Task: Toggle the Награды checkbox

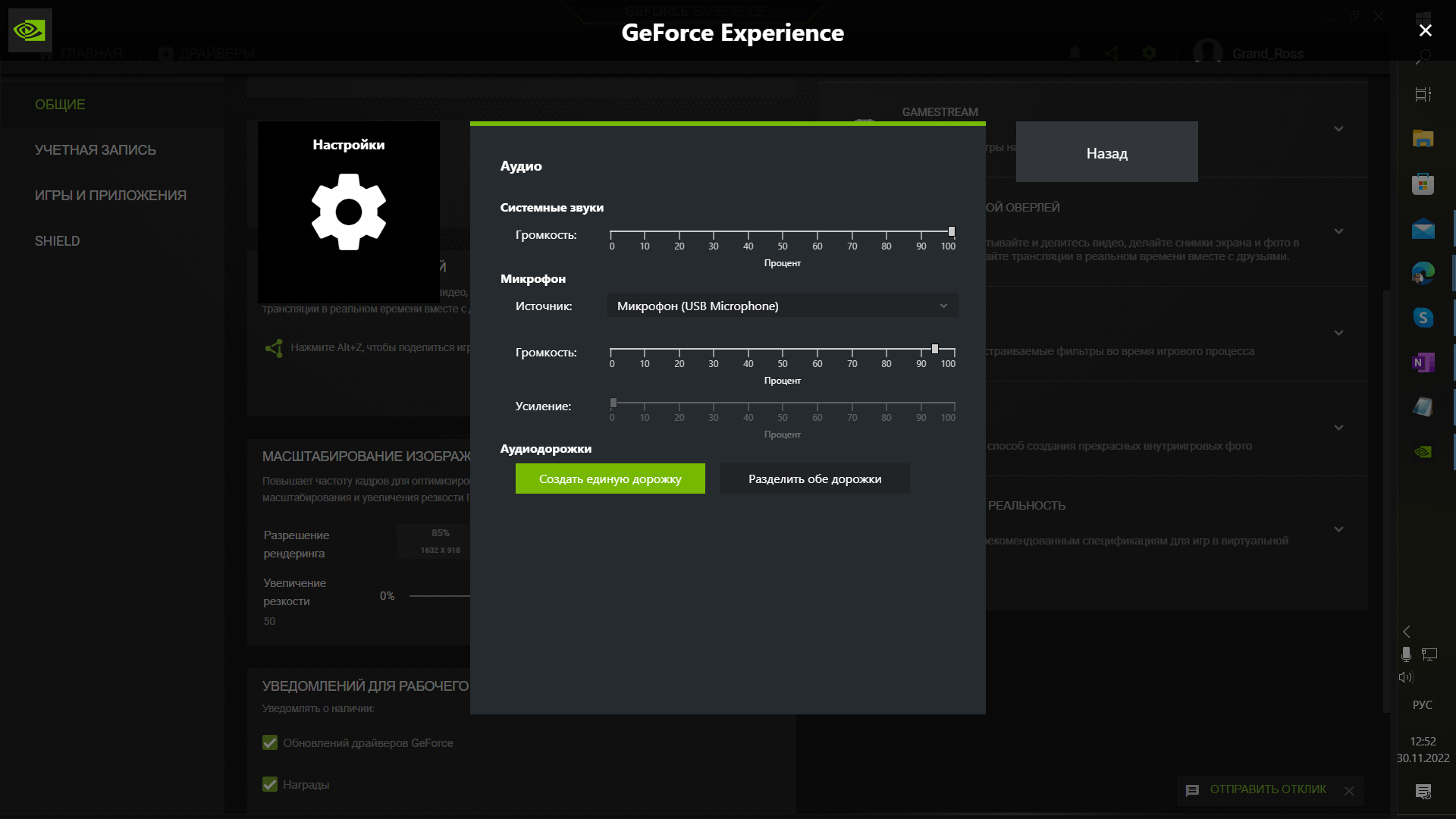Action: pyautogui.click(x=270, y=785)
